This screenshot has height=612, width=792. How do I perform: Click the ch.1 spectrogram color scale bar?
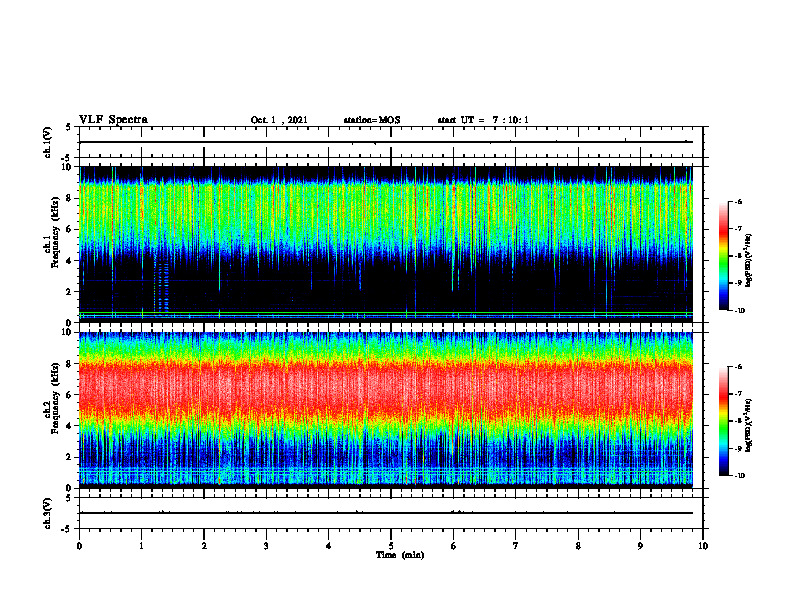coord(723,256)
